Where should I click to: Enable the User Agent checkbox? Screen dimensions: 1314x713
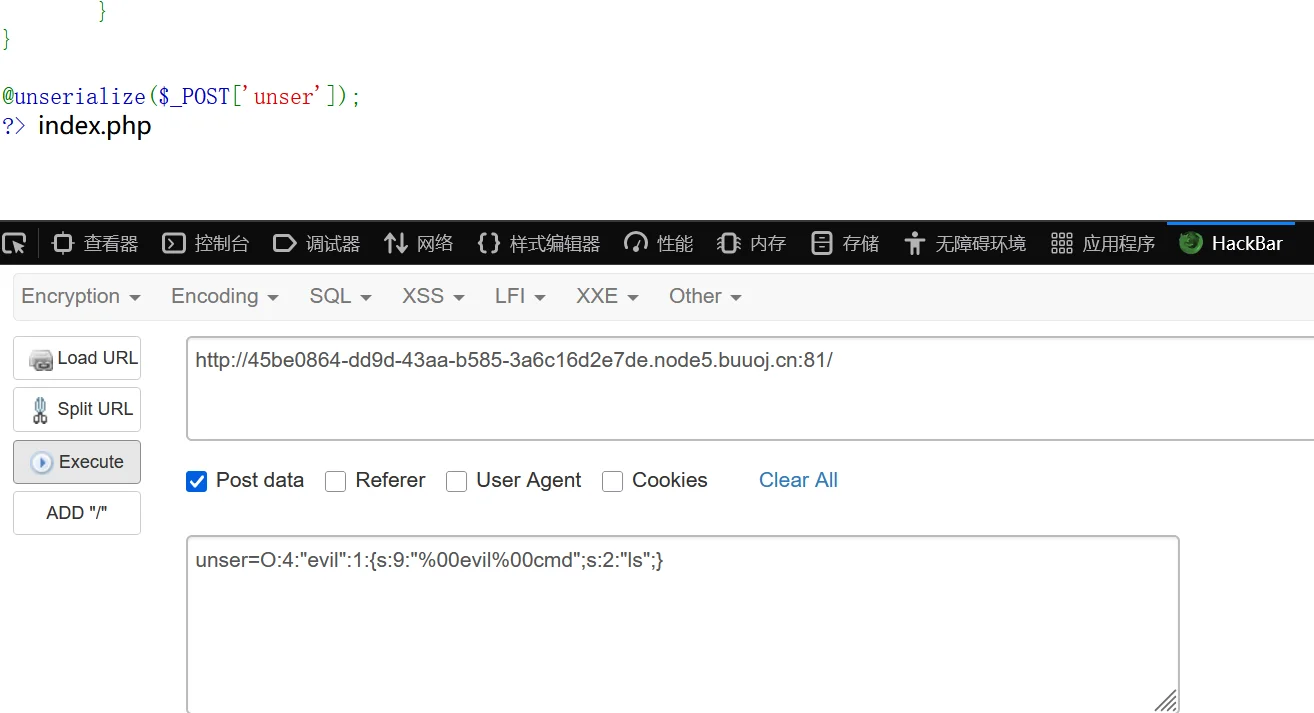point(456,481)
